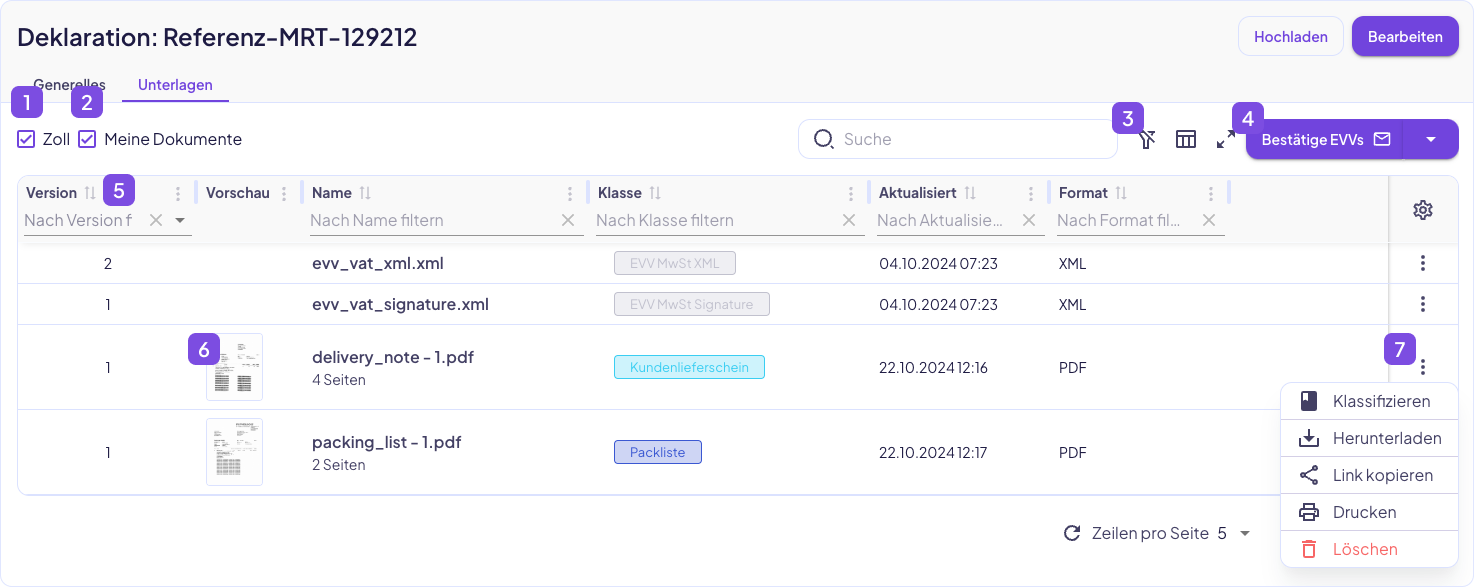Uncheck the Zoll checkbox
Screen dimensions: 1474x587
click(26, 139)
